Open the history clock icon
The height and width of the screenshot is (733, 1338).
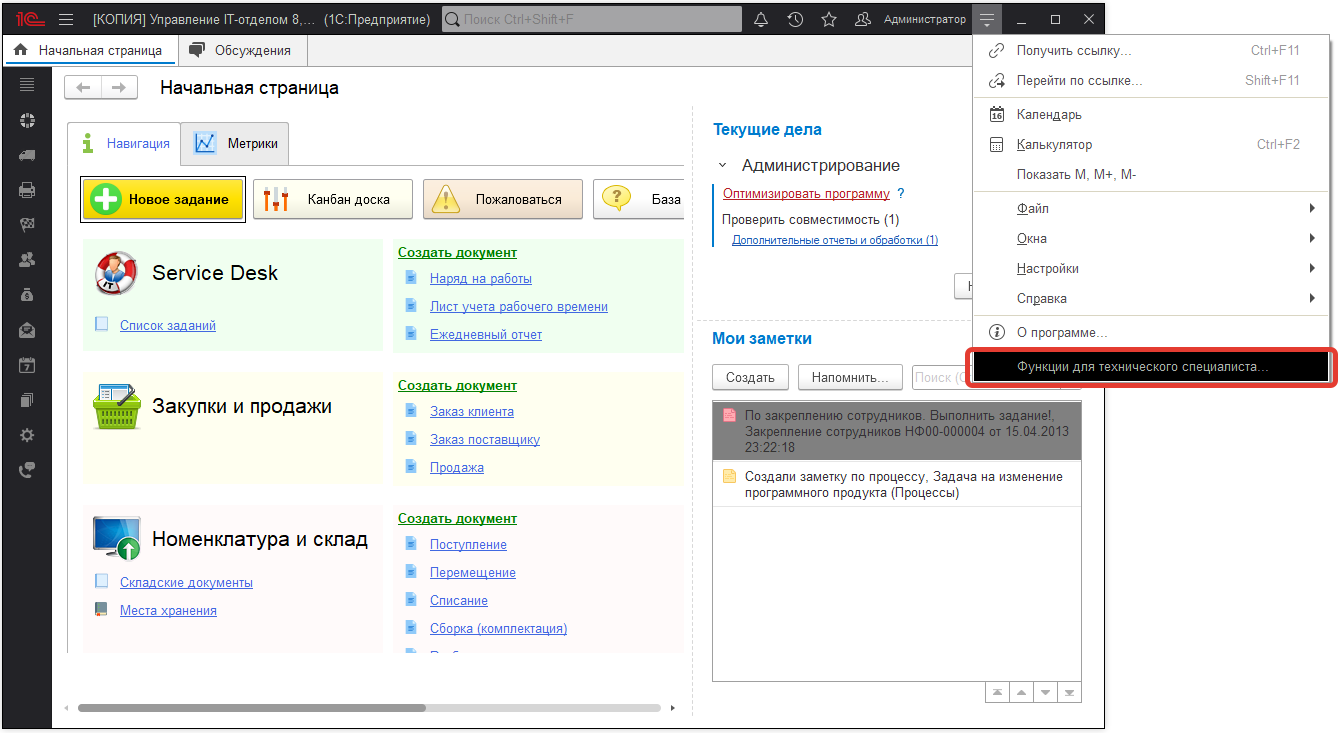[x=795, y=19]
